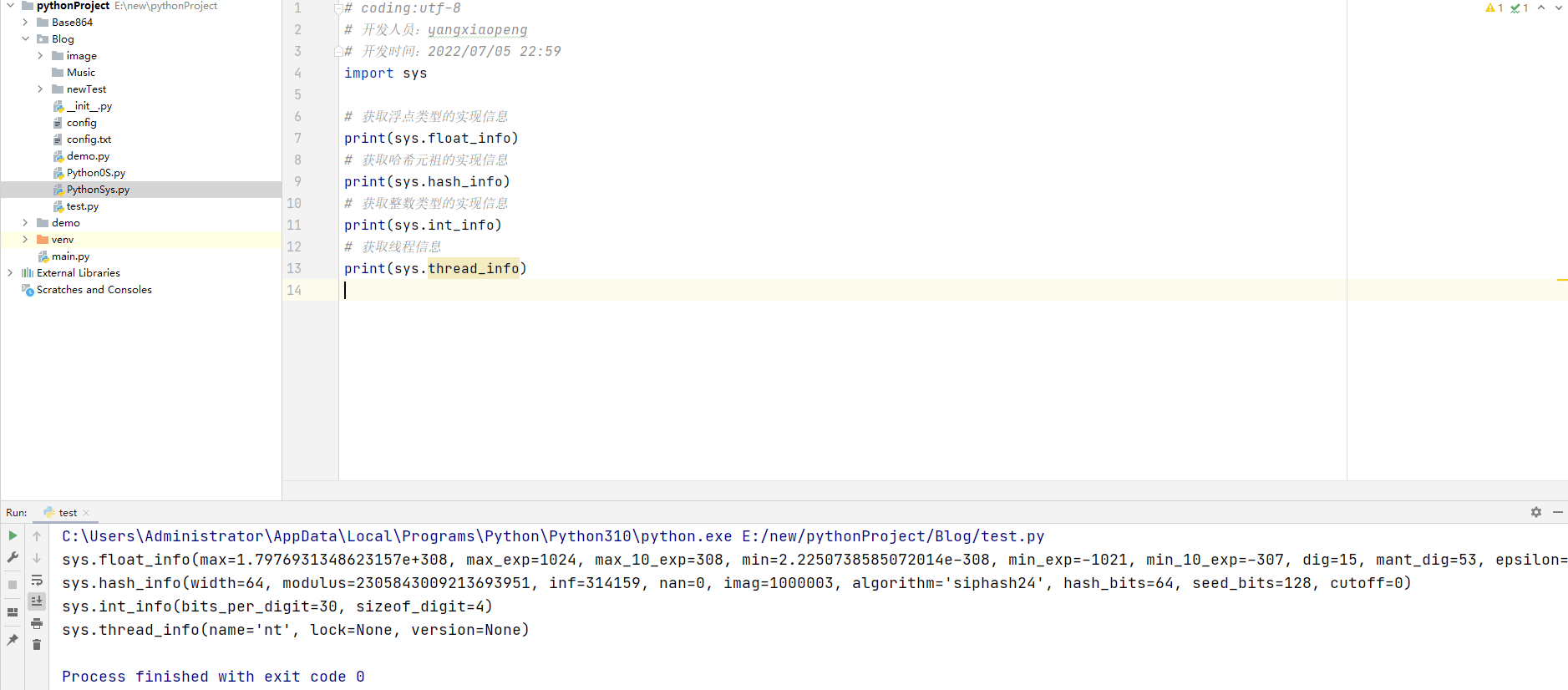Open Run panel settings gear

[1536, 512]
